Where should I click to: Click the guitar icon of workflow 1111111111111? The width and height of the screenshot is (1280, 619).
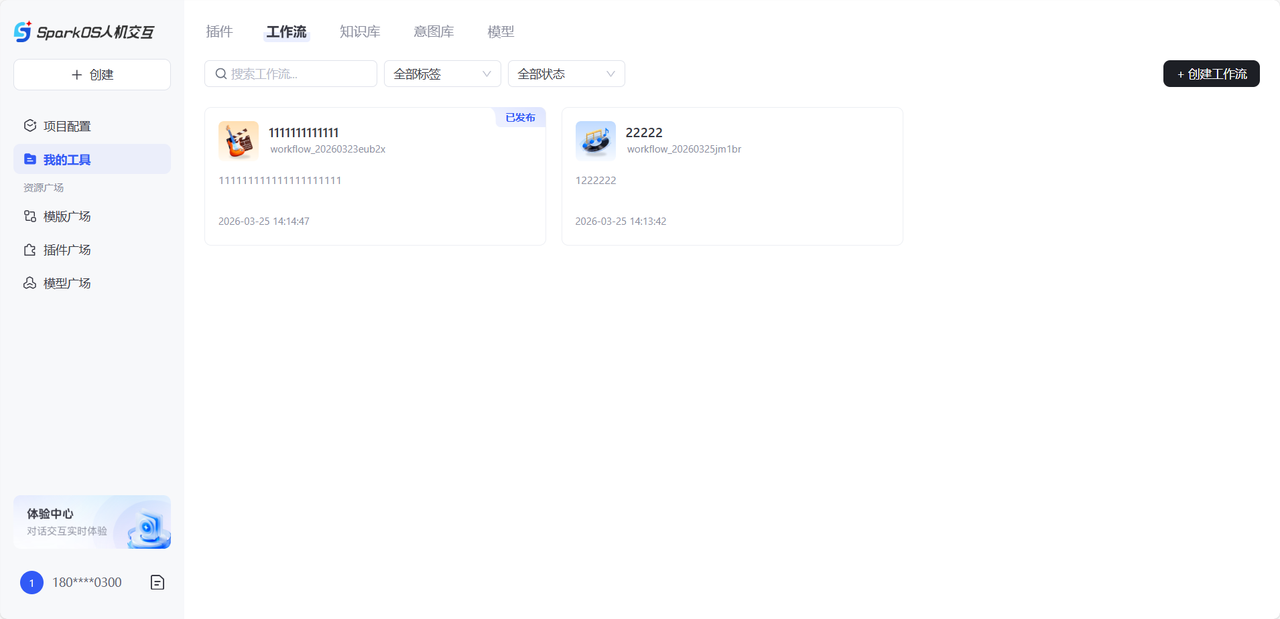point(238,141)
